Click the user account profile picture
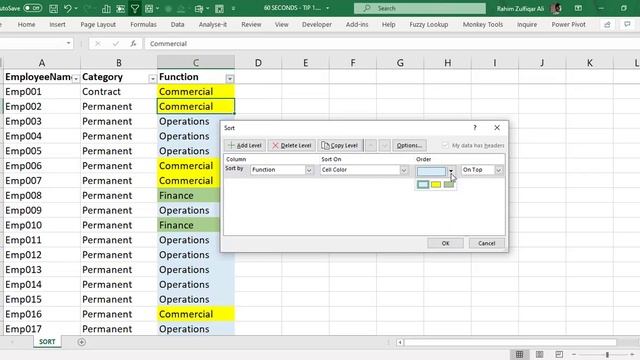This screenshot has height=360, width=640. click(x=556, y=8)
